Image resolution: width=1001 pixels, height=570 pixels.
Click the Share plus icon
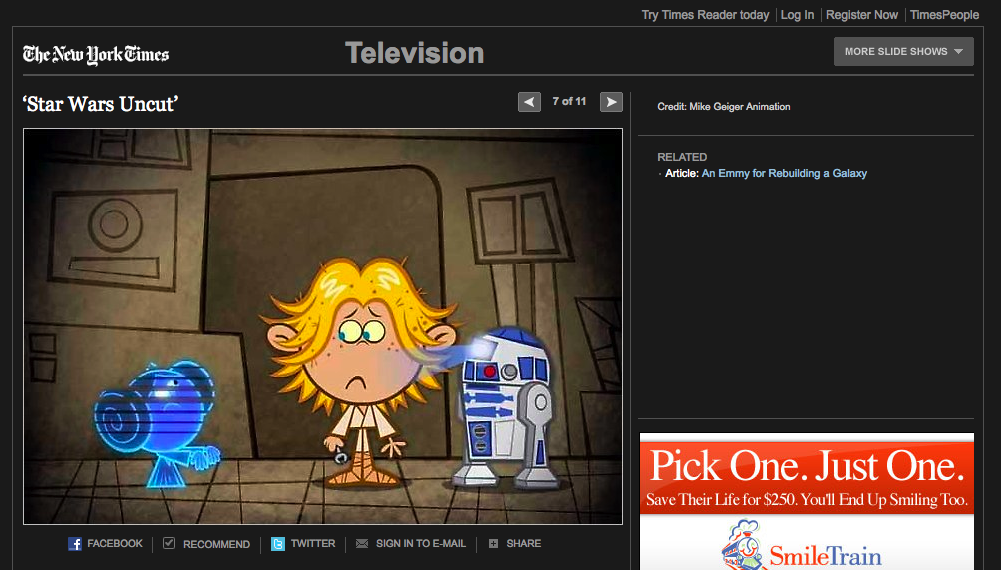pos(493,544)
